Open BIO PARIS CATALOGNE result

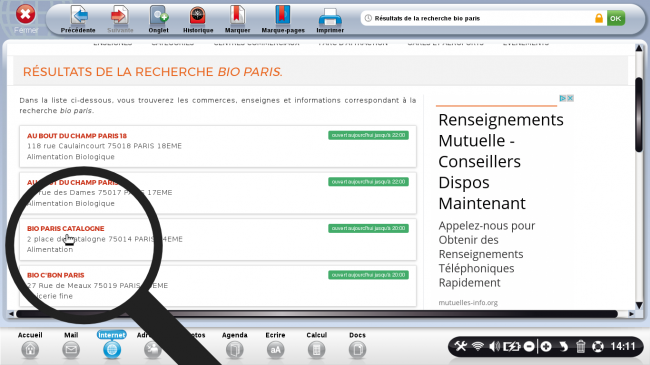point(65,229)
